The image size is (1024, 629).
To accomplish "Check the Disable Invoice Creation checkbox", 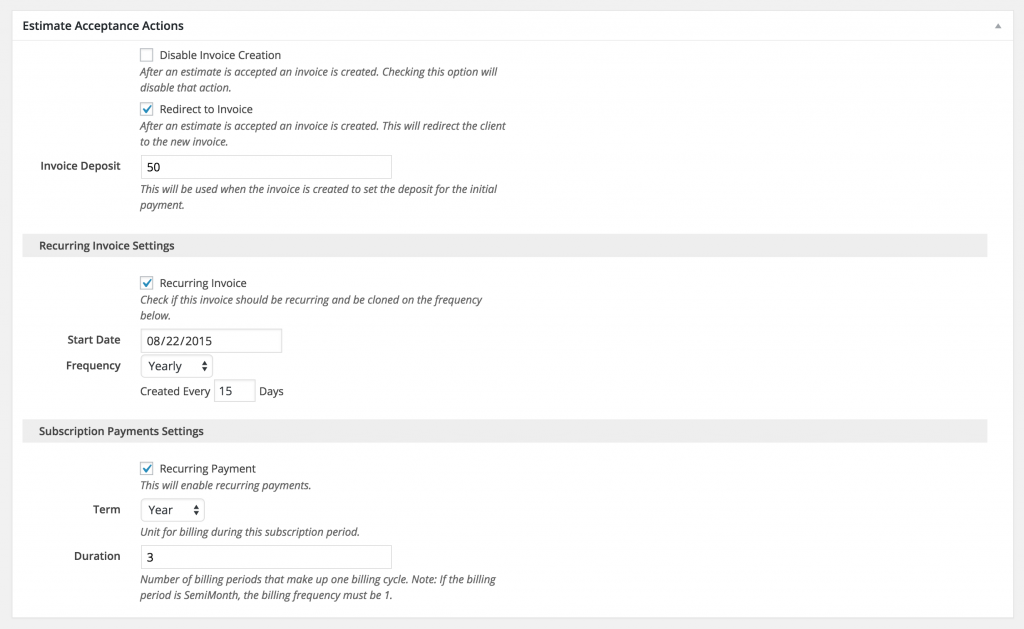I will 147,55.
